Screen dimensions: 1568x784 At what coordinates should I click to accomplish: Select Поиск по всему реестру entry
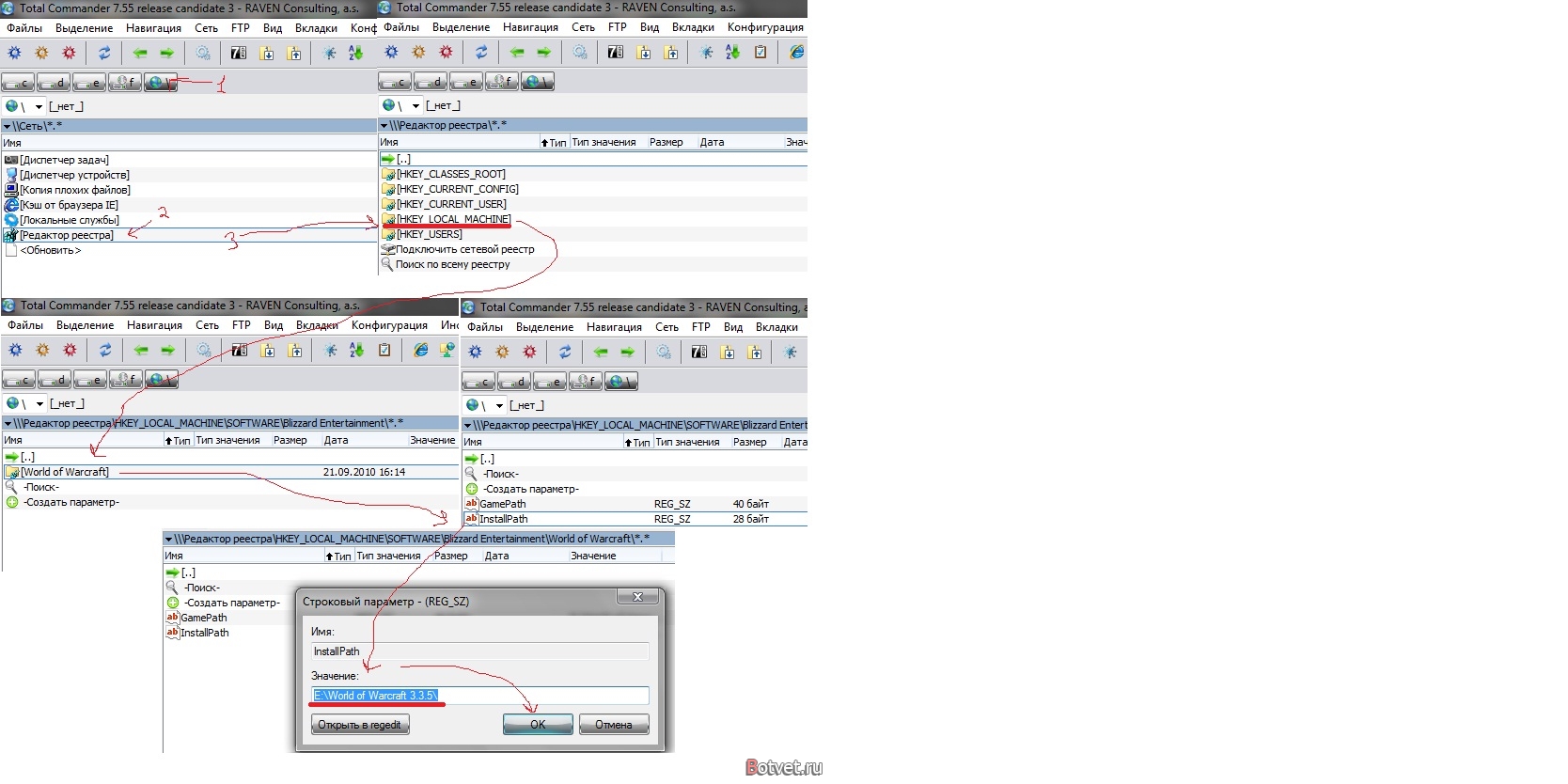tap(453, 264)
